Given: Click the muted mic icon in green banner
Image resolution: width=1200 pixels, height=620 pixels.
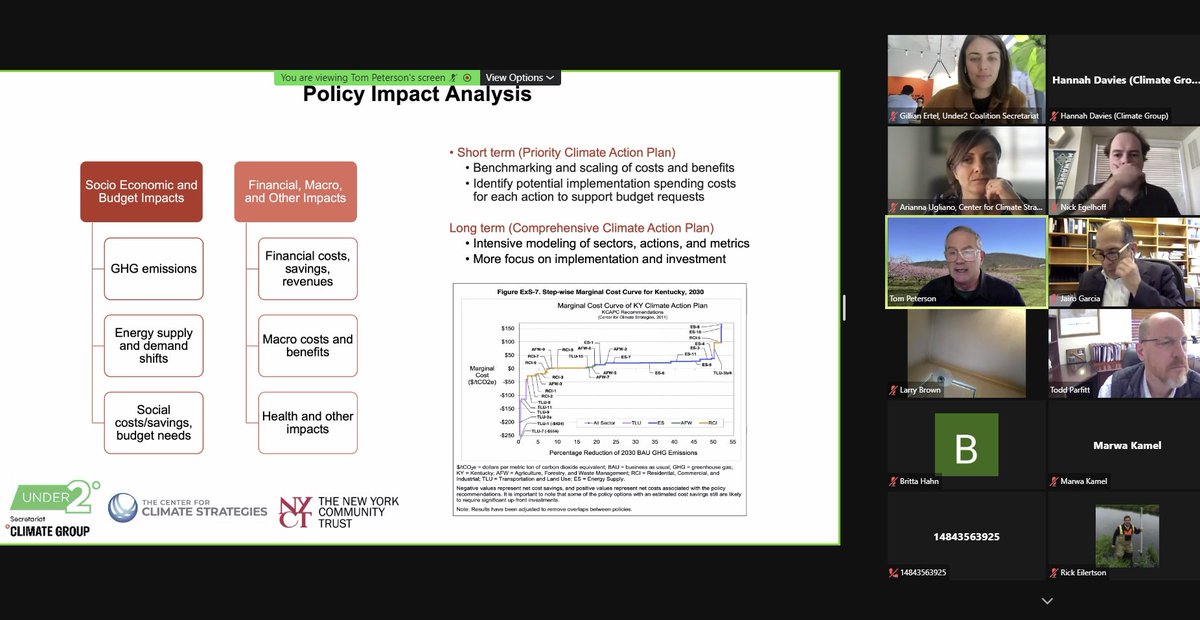Looking at the screenshot, I should click(453, 77).
